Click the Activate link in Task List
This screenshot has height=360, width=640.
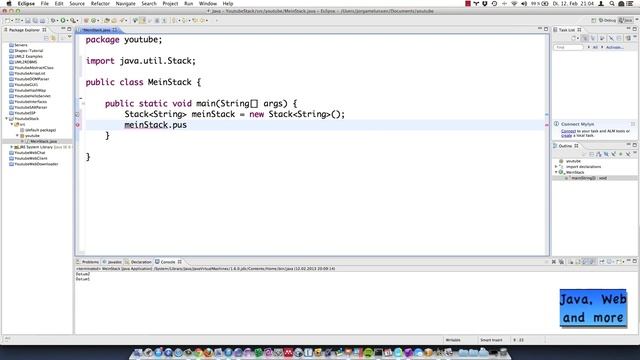pos(614,47)
